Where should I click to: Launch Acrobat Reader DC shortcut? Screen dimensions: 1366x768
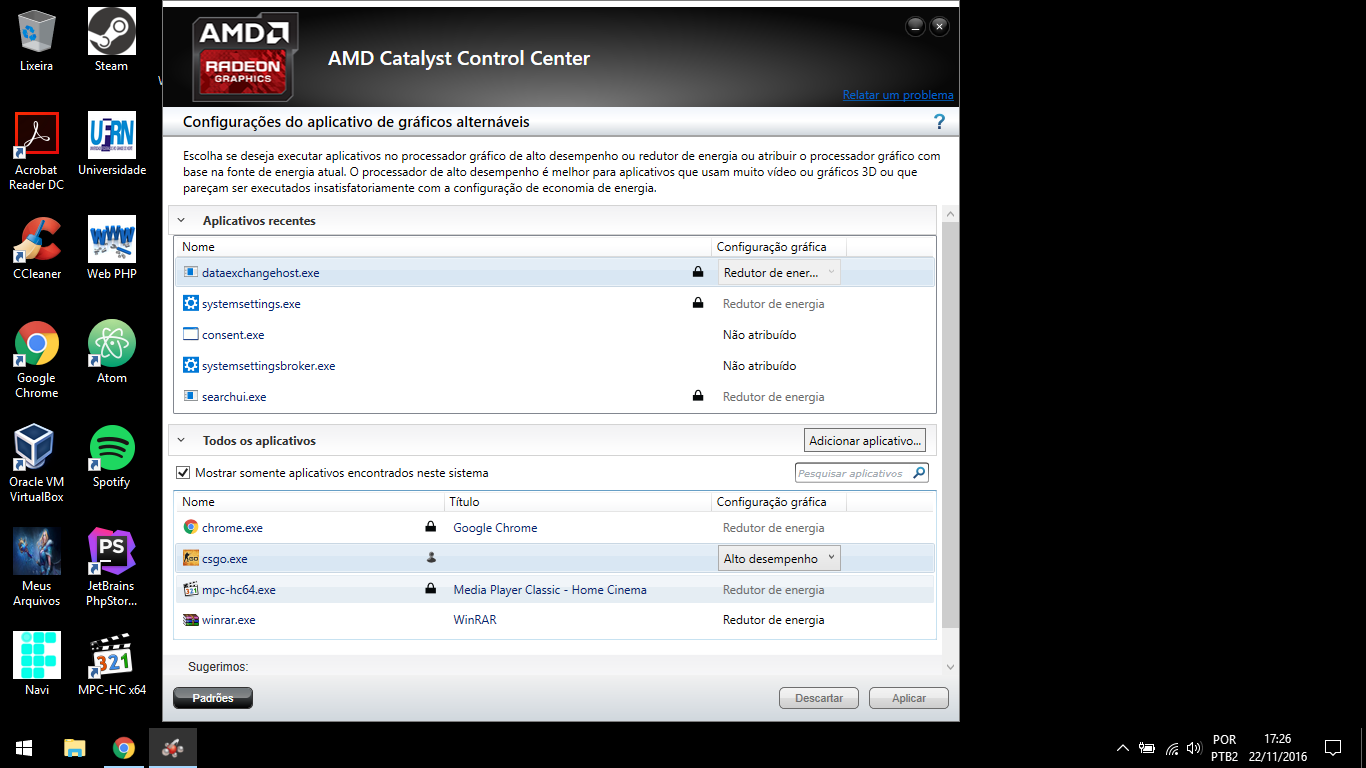(x=37, y=150)
